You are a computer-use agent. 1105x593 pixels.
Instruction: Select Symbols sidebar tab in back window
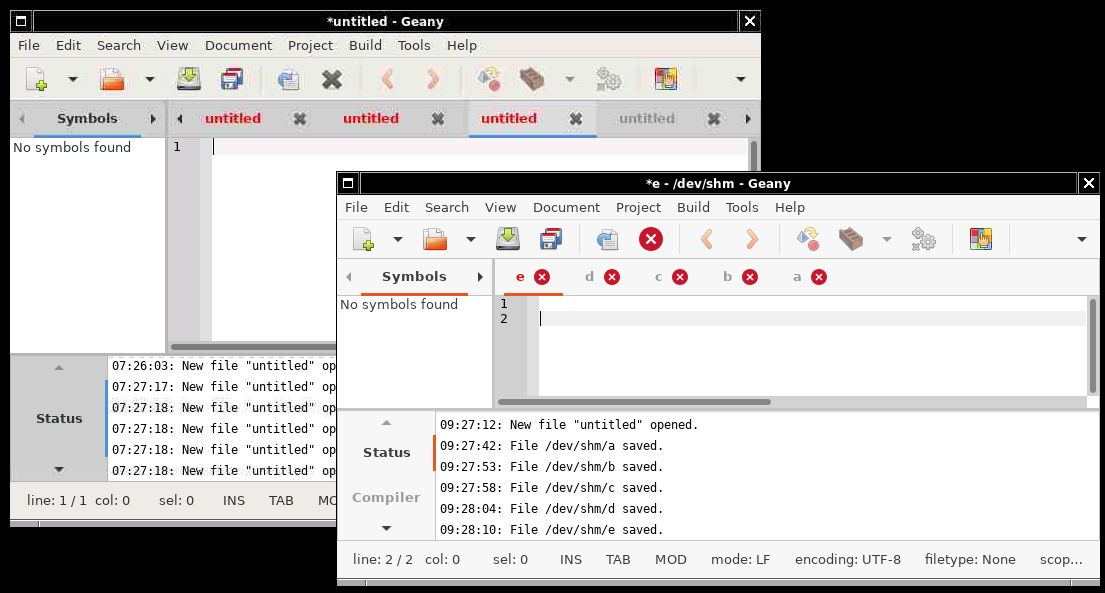[x=87, y=118]
